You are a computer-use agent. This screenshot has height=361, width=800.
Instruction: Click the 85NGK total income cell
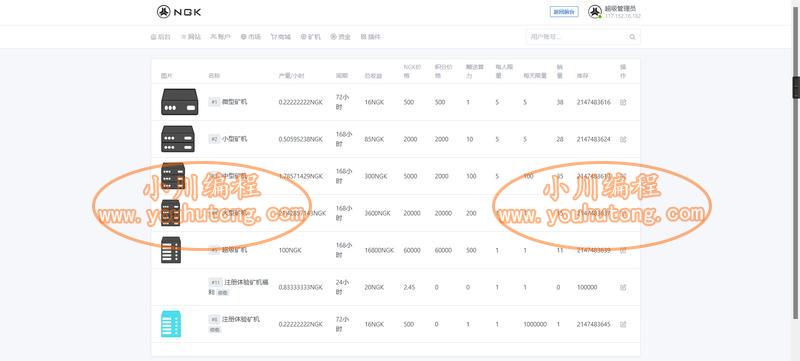point(374,139)
